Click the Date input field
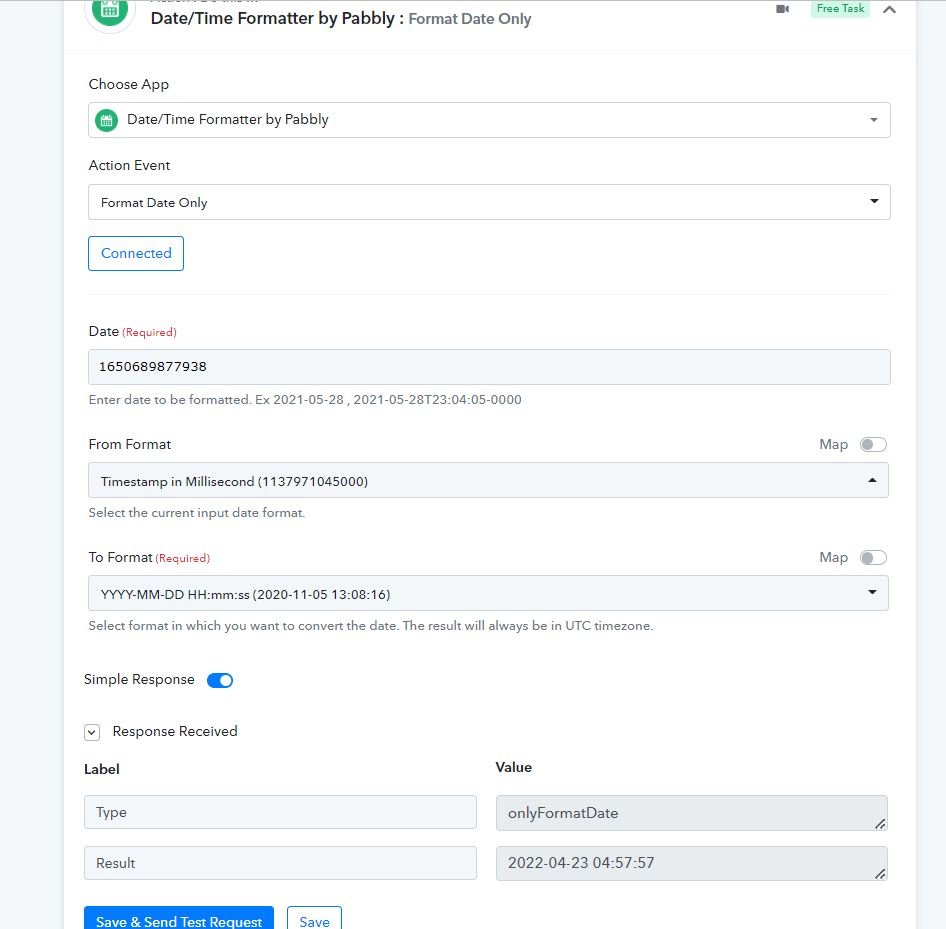The width and height of the screenshot is (946, 929). [x=489, y=367]
